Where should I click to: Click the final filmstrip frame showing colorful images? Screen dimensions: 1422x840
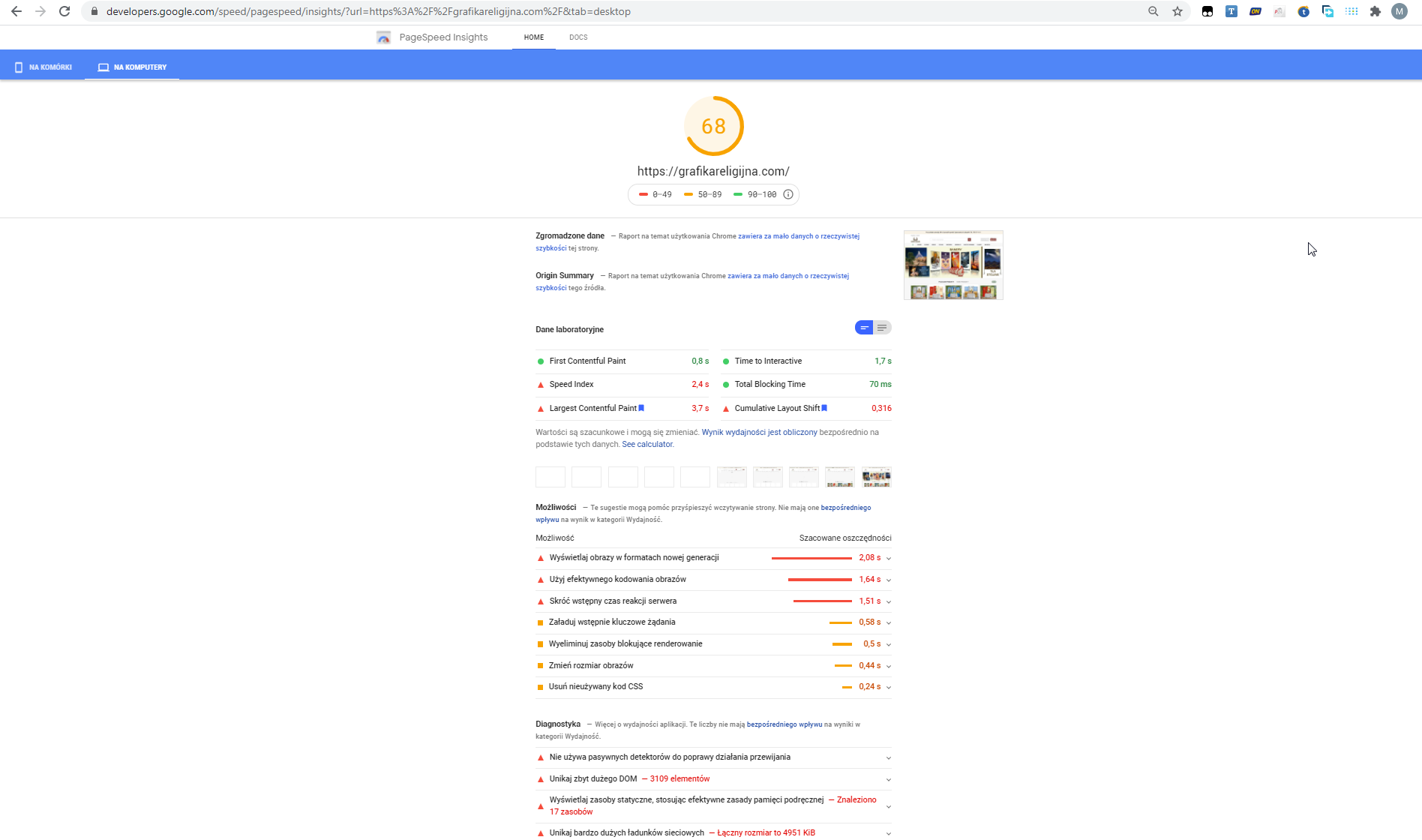point(876,477)
